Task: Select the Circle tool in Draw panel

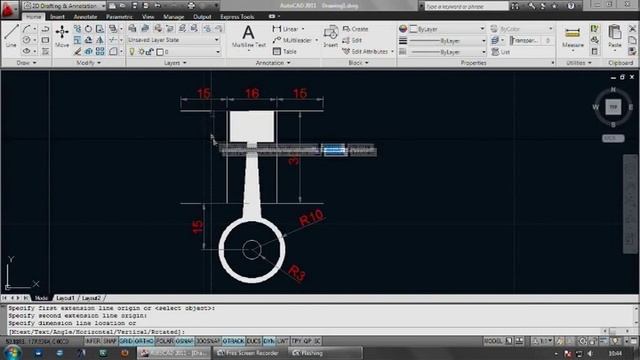Action: [x=27, y=40]
